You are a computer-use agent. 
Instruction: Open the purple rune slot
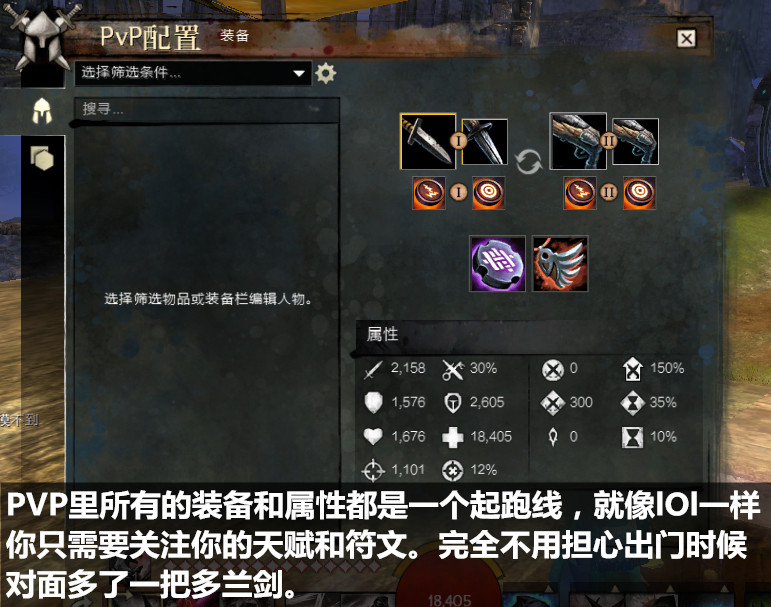point(498,264)
